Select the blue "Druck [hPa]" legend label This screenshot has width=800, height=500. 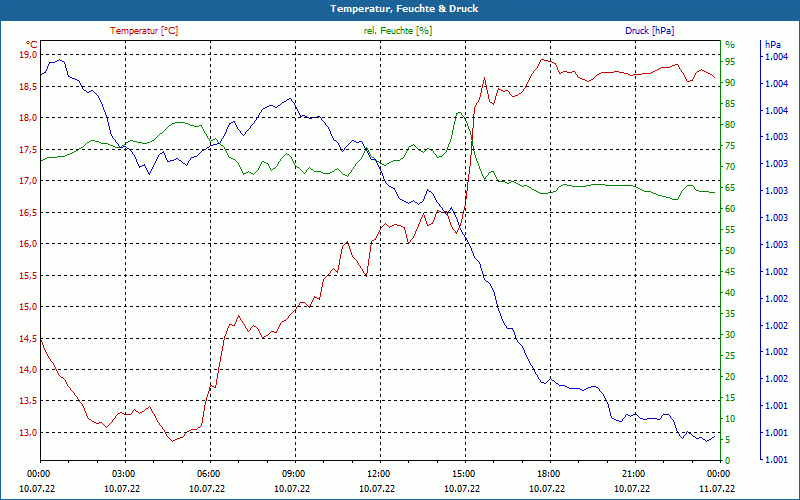(649, 31)
